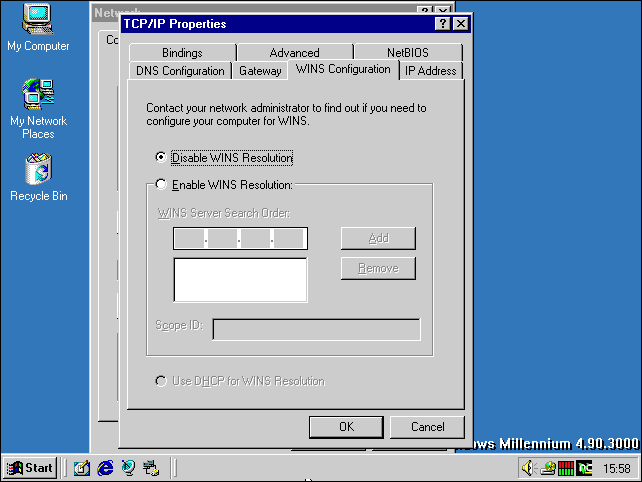Select the WINS Configuration tab

tap(343, 69)
